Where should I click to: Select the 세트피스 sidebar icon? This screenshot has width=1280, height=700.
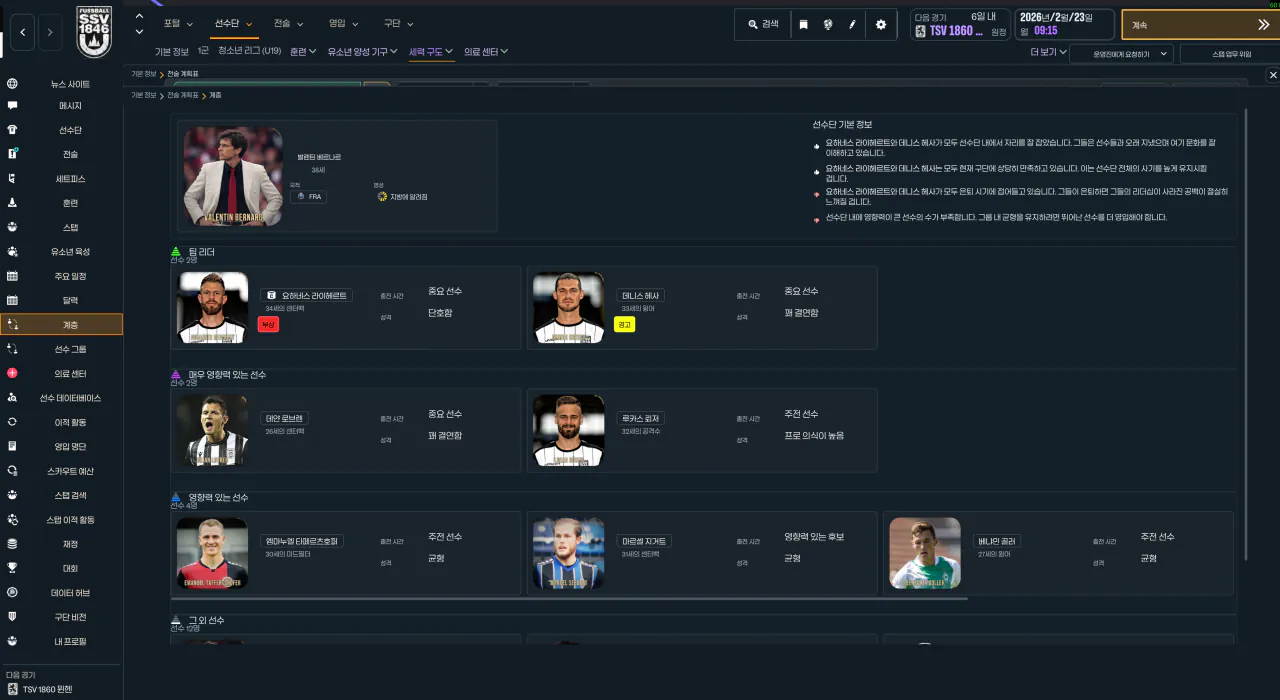coord(12,178)
